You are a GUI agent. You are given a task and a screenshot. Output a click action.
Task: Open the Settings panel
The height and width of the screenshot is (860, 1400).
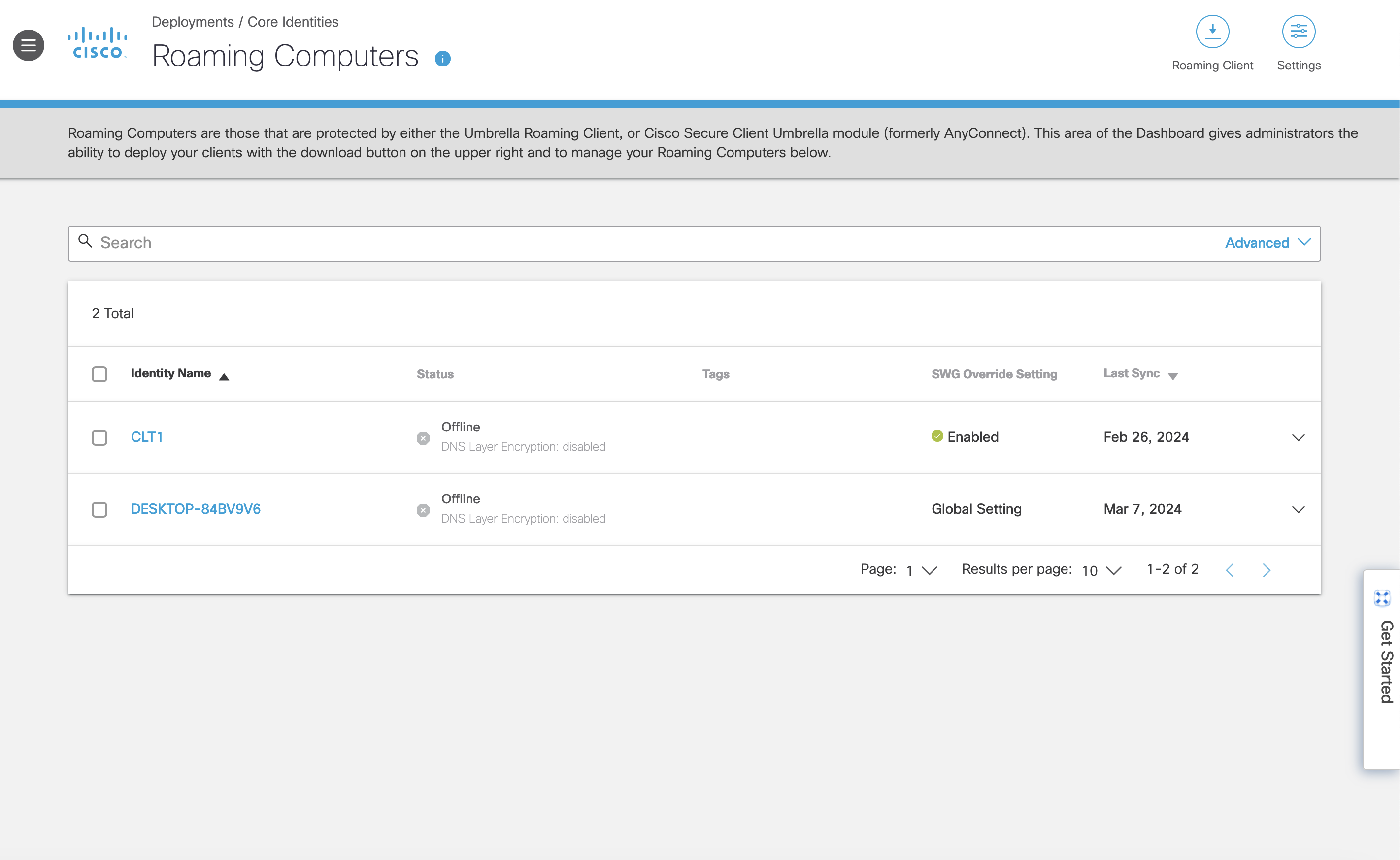pyautogui.click(x=1298, y=33)
